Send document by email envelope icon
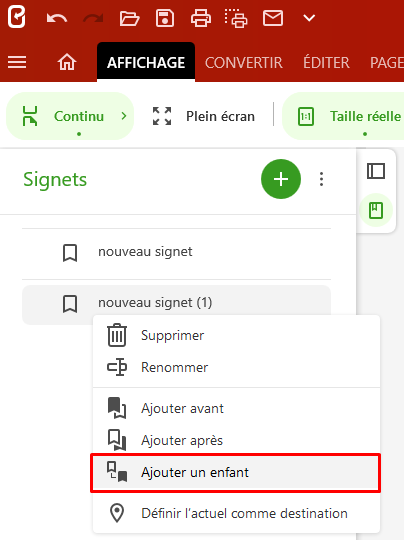Viewport: 404px width, 540px height. click(x=273, y=18)
